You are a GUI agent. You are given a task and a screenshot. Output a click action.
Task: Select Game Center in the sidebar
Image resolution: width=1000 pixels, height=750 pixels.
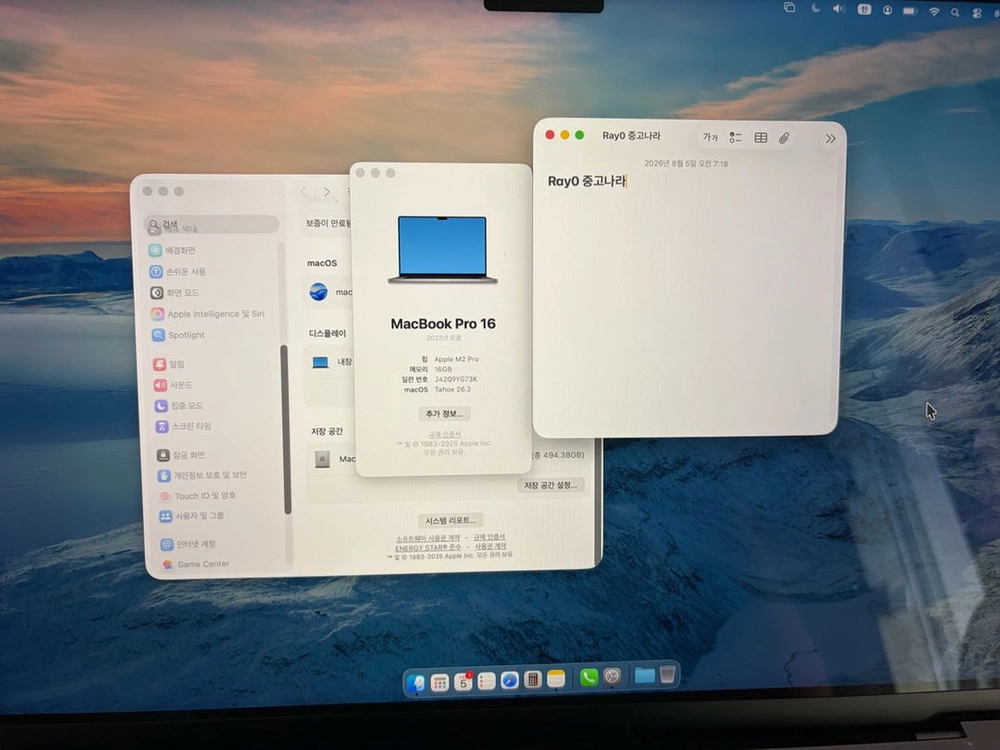point(195,564)
